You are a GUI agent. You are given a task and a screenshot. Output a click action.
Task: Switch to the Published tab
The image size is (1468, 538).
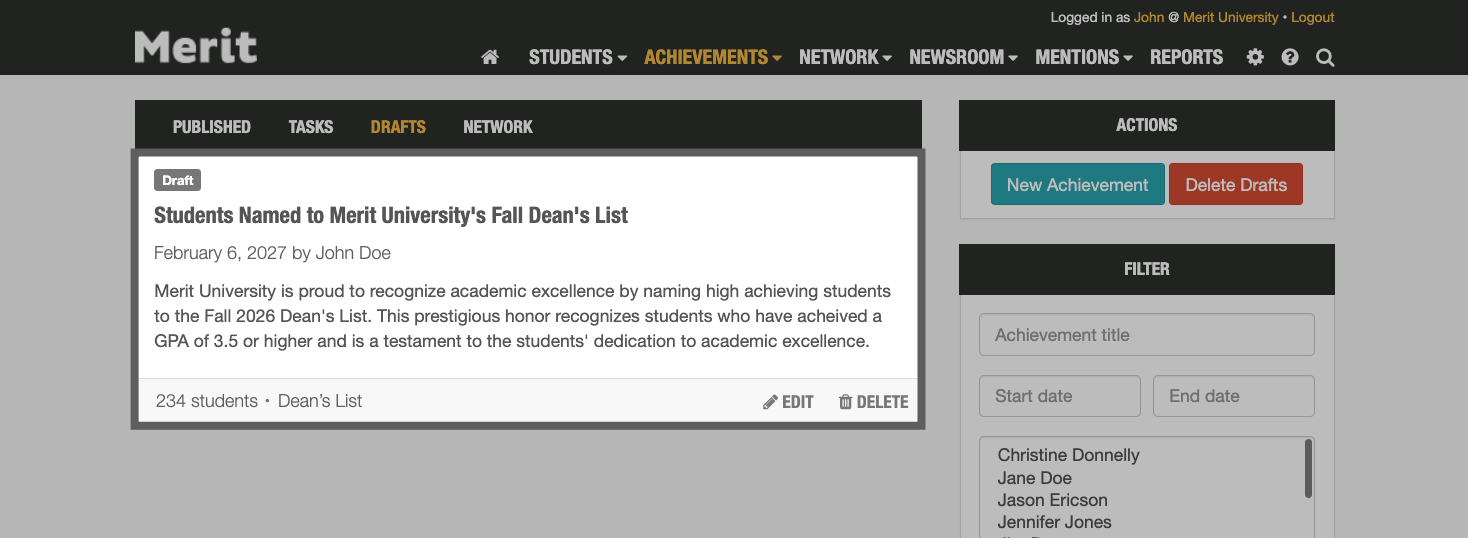[x=211, y=127]
